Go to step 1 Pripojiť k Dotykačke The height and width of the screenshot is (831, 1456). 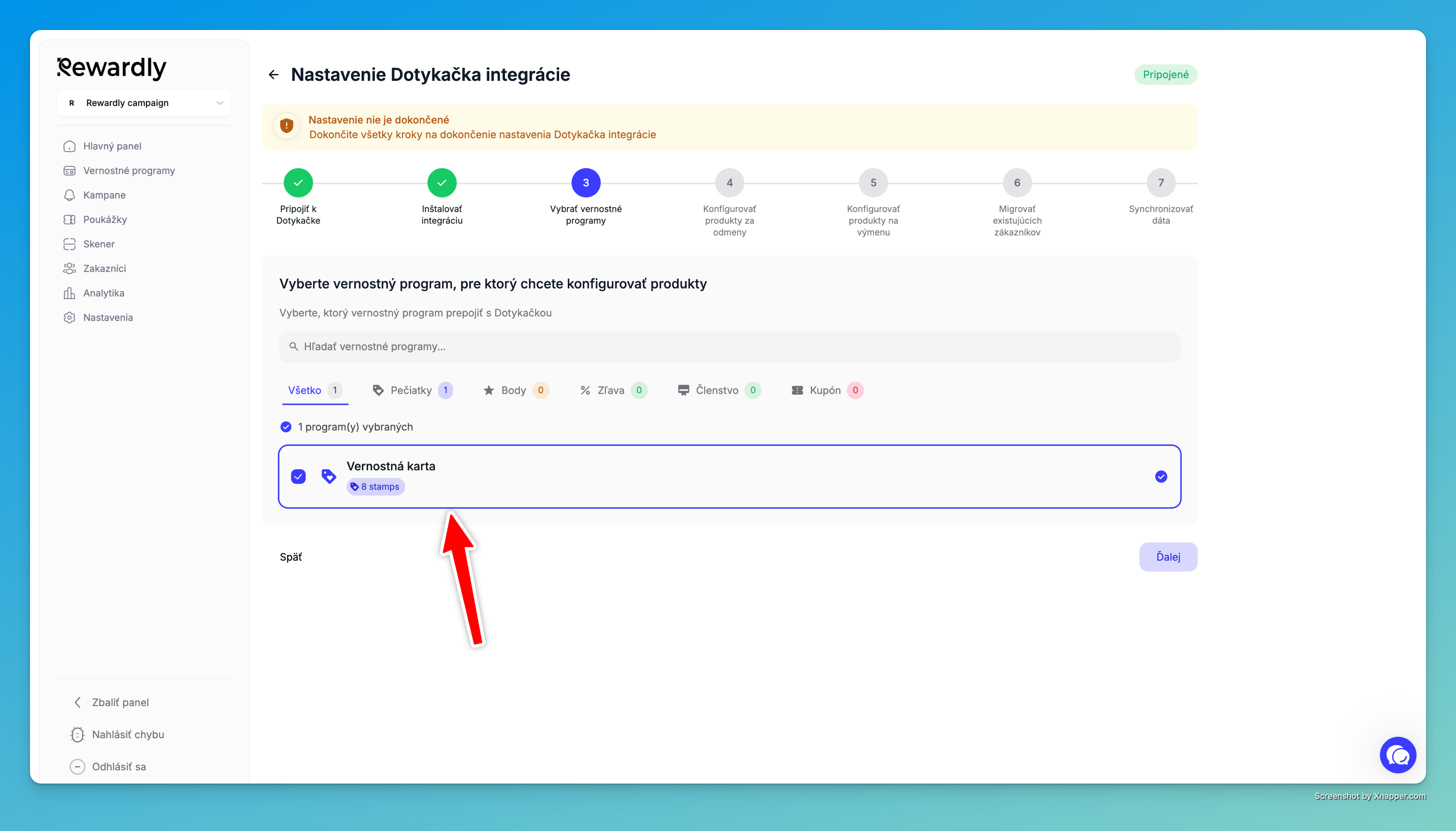[x=298, y=183]
